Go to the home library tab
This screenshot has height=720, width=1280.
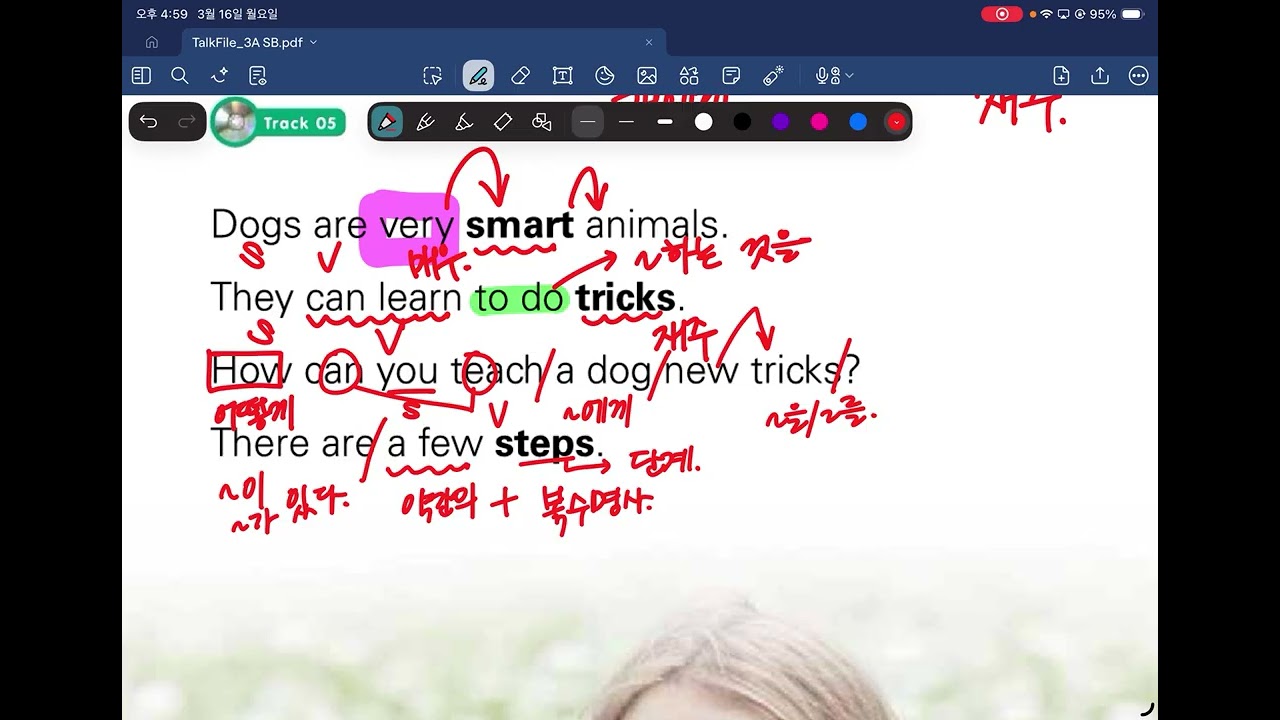152,42
